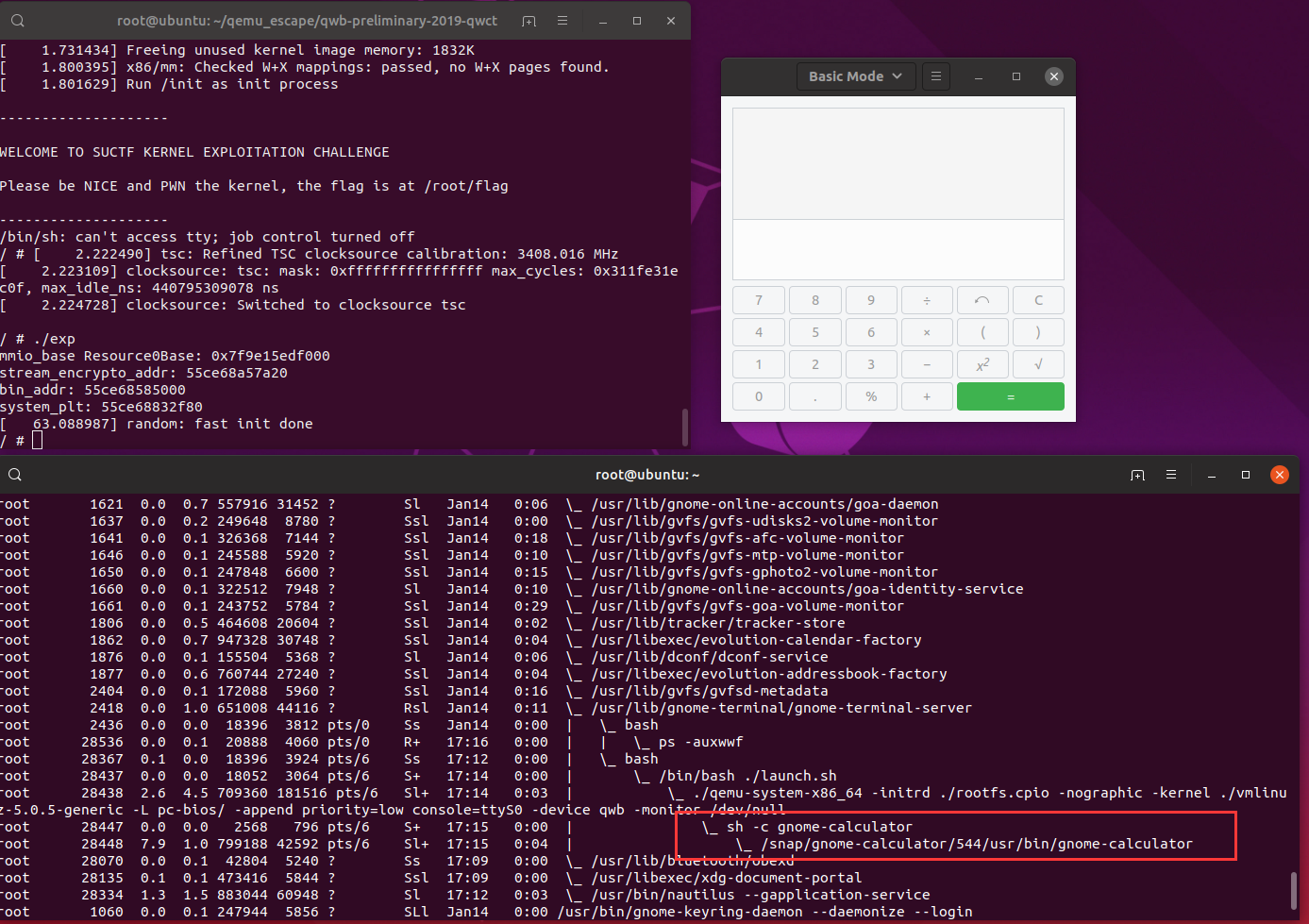Screen dimensions: 1309x924
Task: Click the search icon in top terminal
Action: tap(17, 21)
